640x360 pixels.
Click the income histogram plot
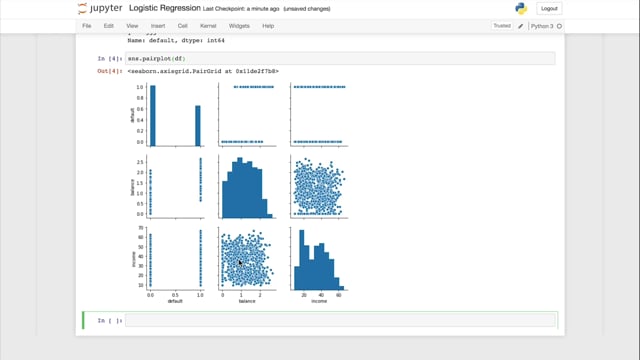[319, 259]
